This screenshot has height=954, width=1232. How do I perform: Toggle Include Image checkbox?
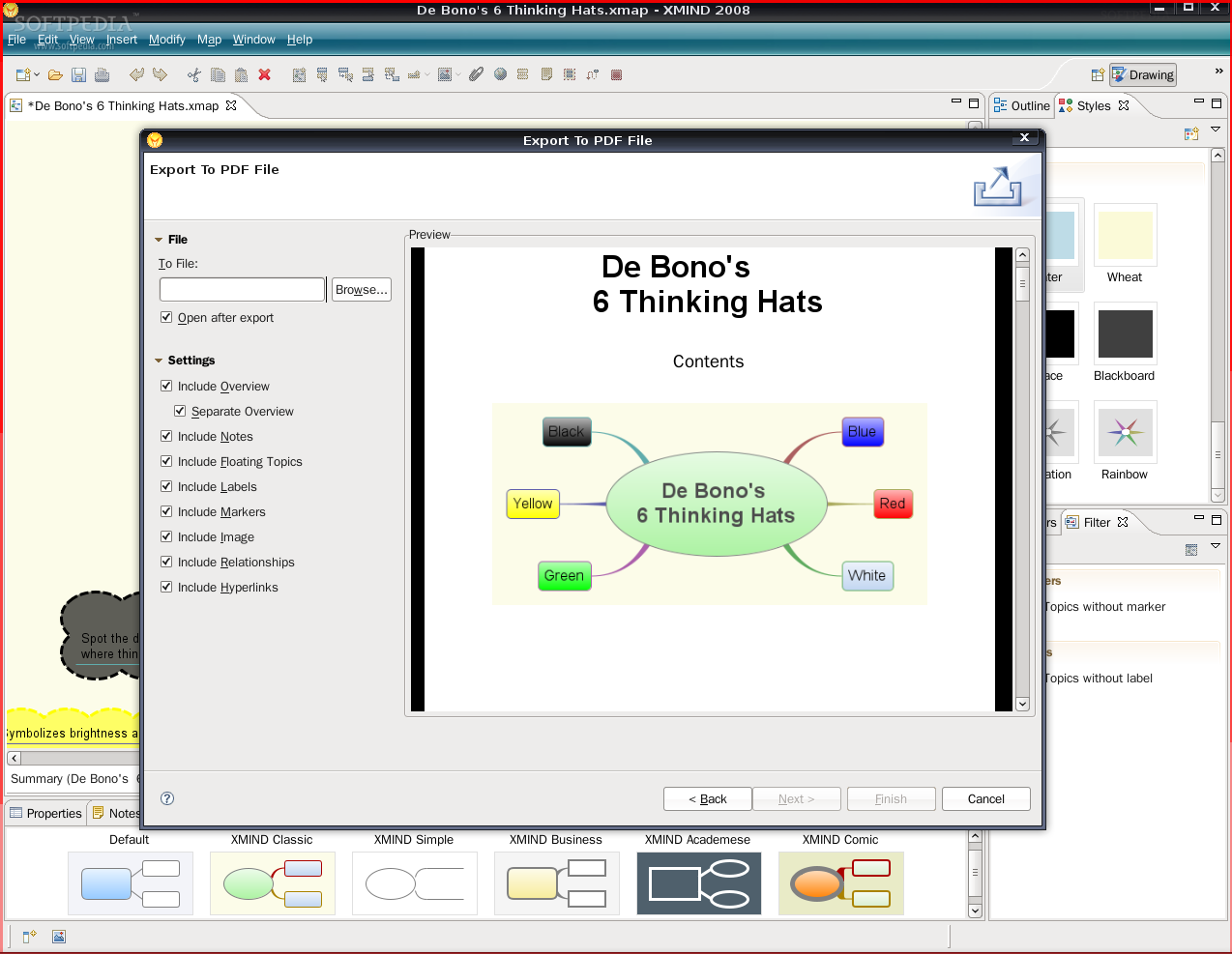click(166, 536)
